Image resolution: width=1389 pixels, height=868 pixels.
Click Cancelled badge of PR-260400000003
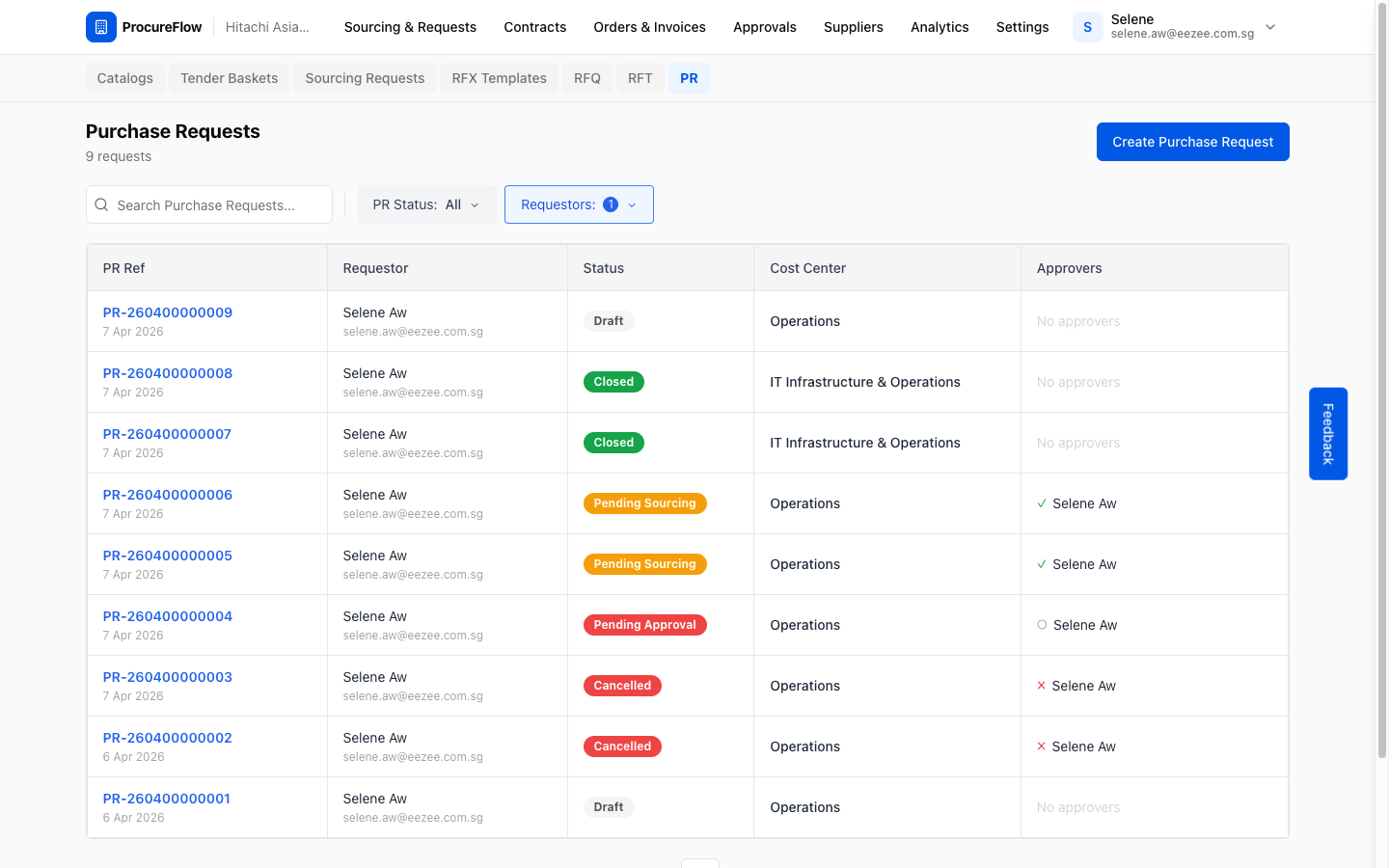coord(622,686)
